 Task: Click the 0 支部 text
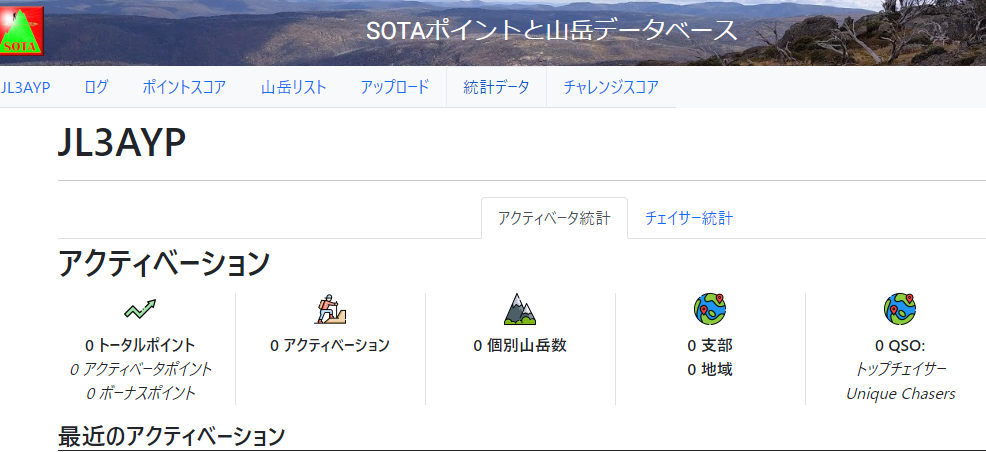710,345
